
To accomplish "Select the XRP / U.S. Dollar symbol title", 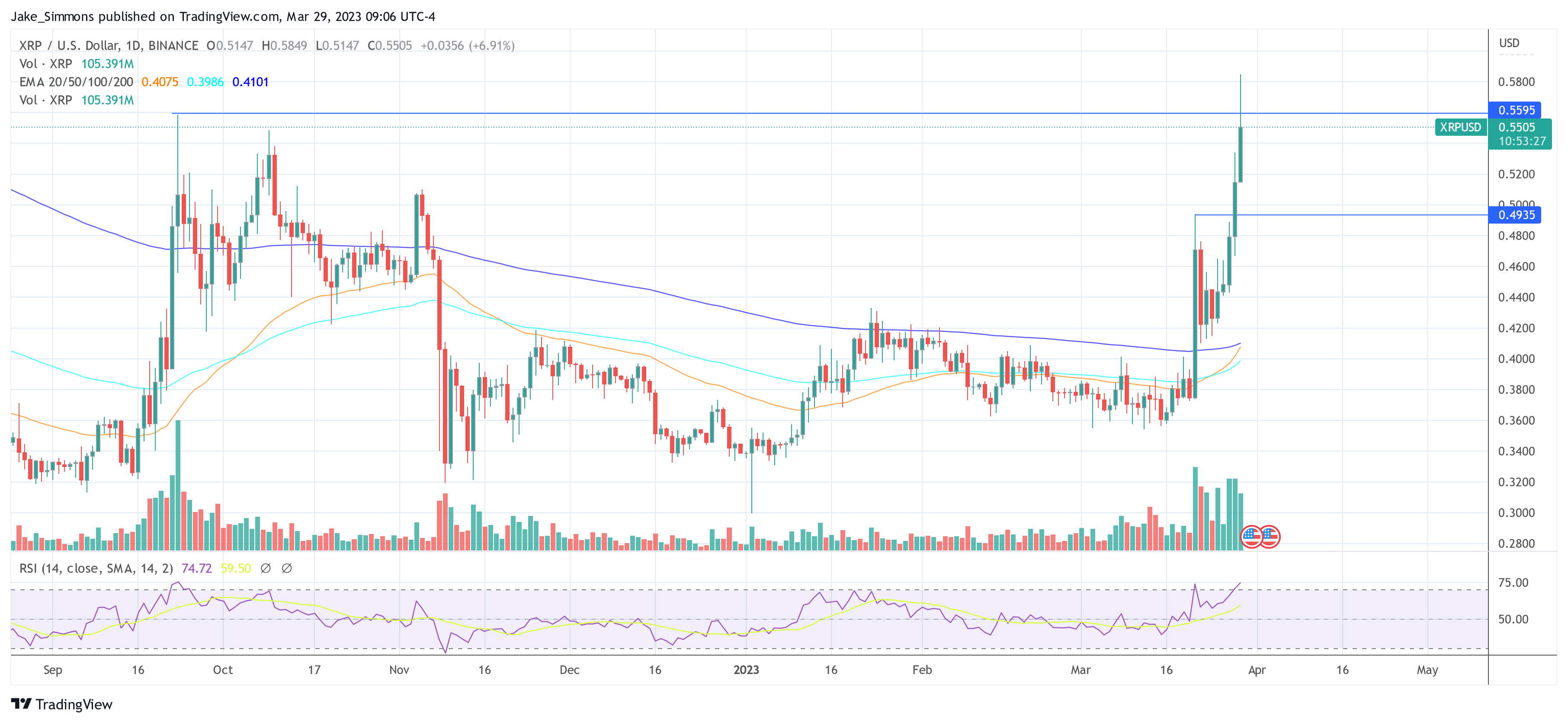I will point(109,46).
